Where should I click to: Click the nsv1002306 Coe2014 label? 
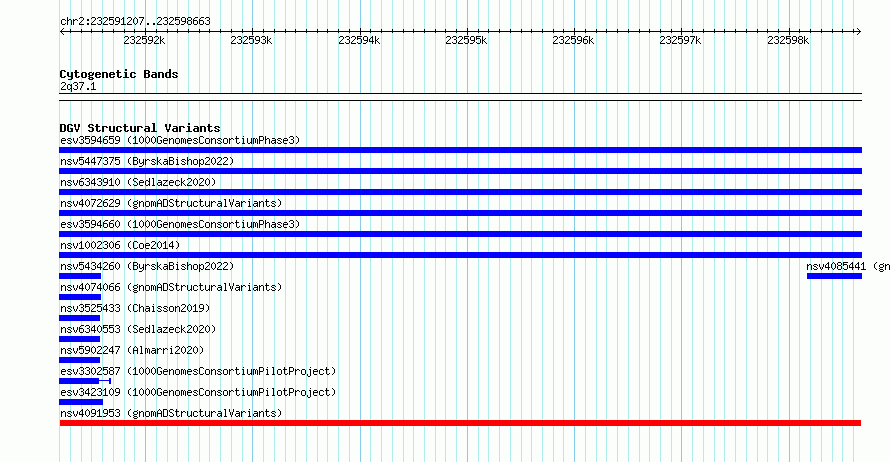120,245
